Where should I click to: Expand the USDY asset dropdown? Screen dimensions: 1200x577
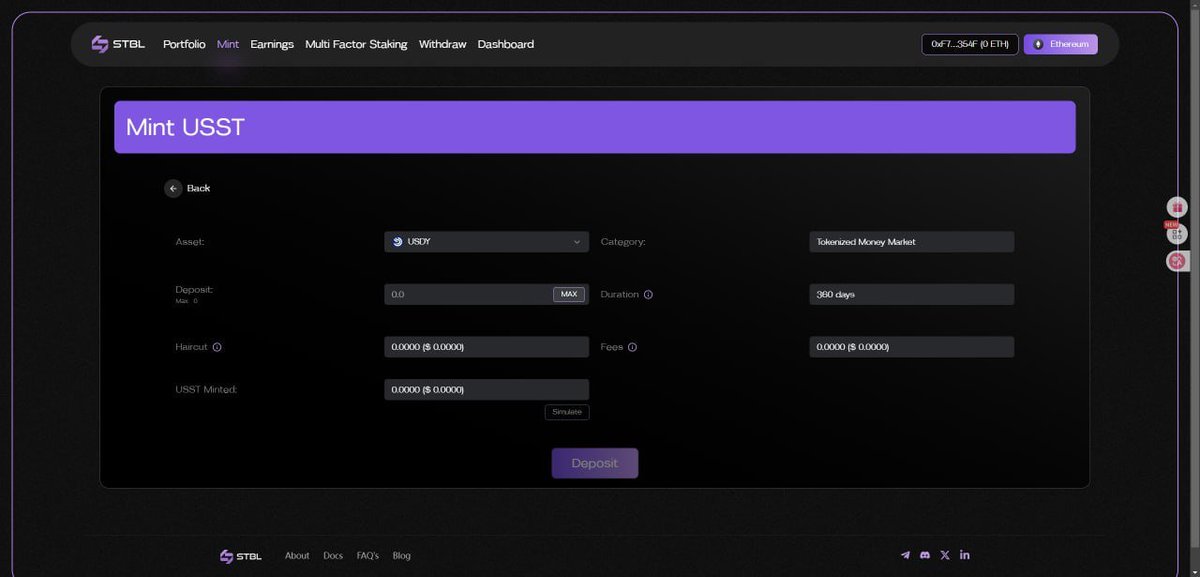click(486, 242)
